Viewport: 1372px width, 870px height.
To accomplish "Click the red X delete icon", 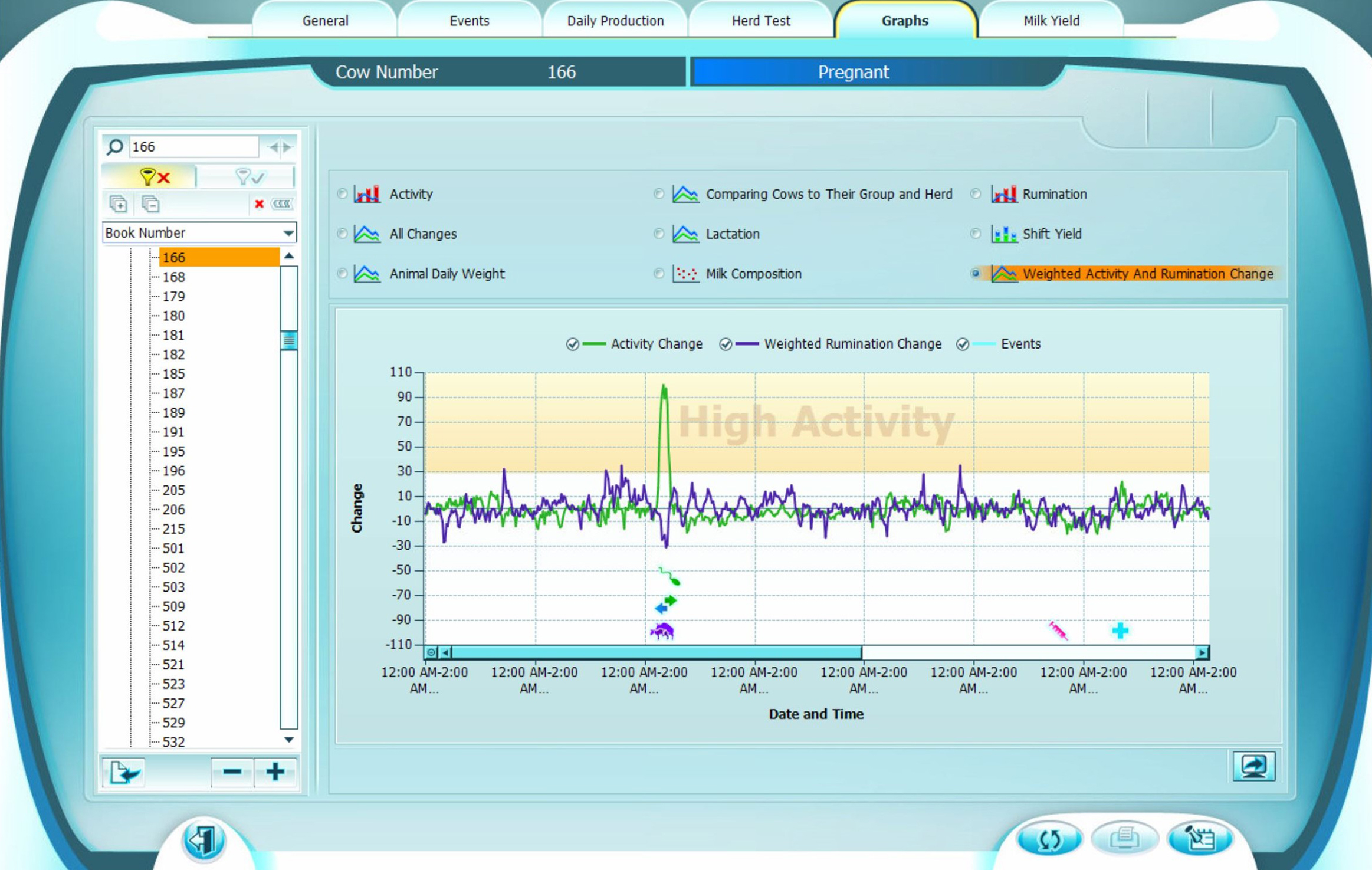I will point(259,204).
